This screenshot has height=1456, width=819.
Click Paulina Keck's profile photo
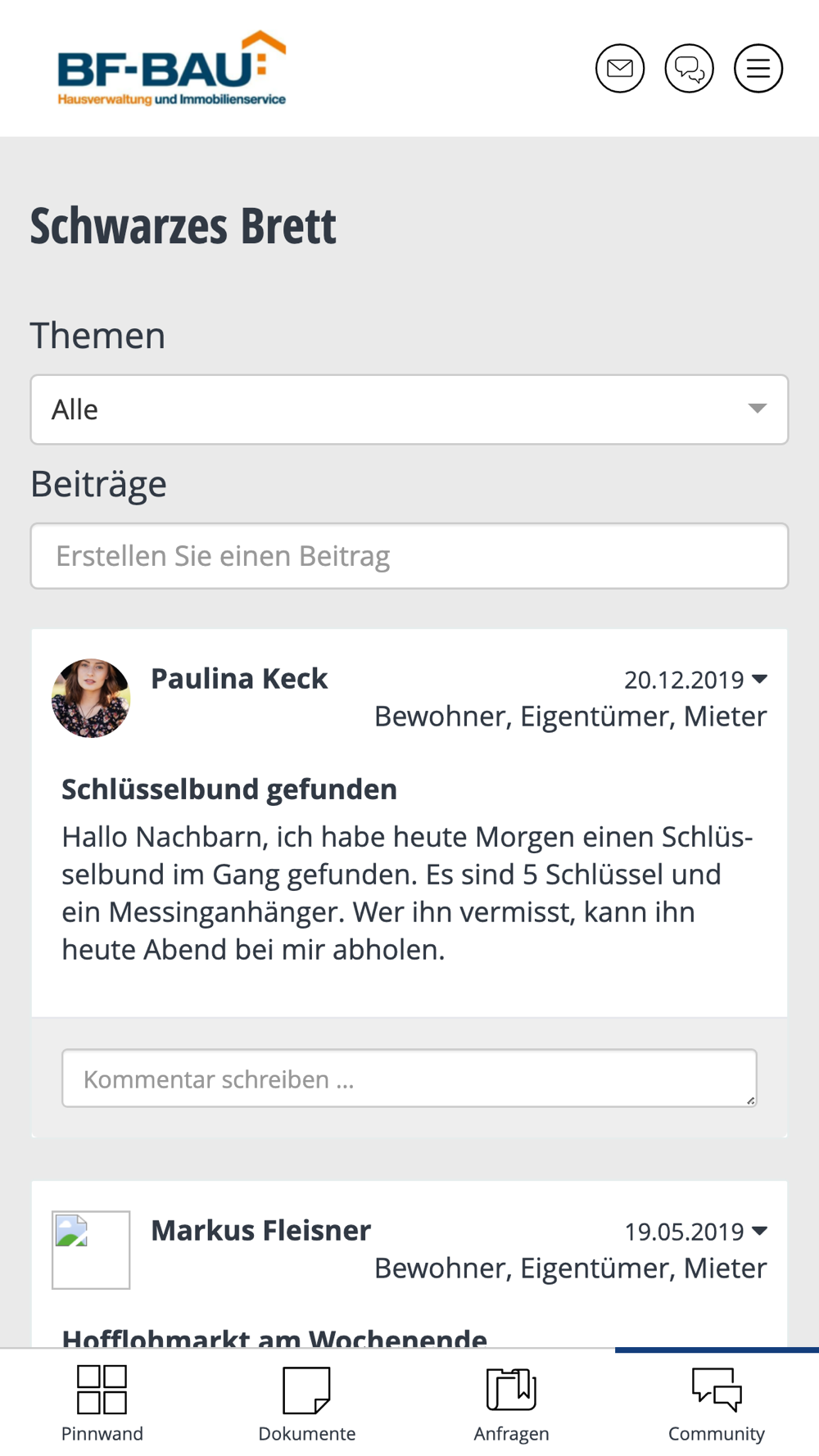[x=91, y=699]
